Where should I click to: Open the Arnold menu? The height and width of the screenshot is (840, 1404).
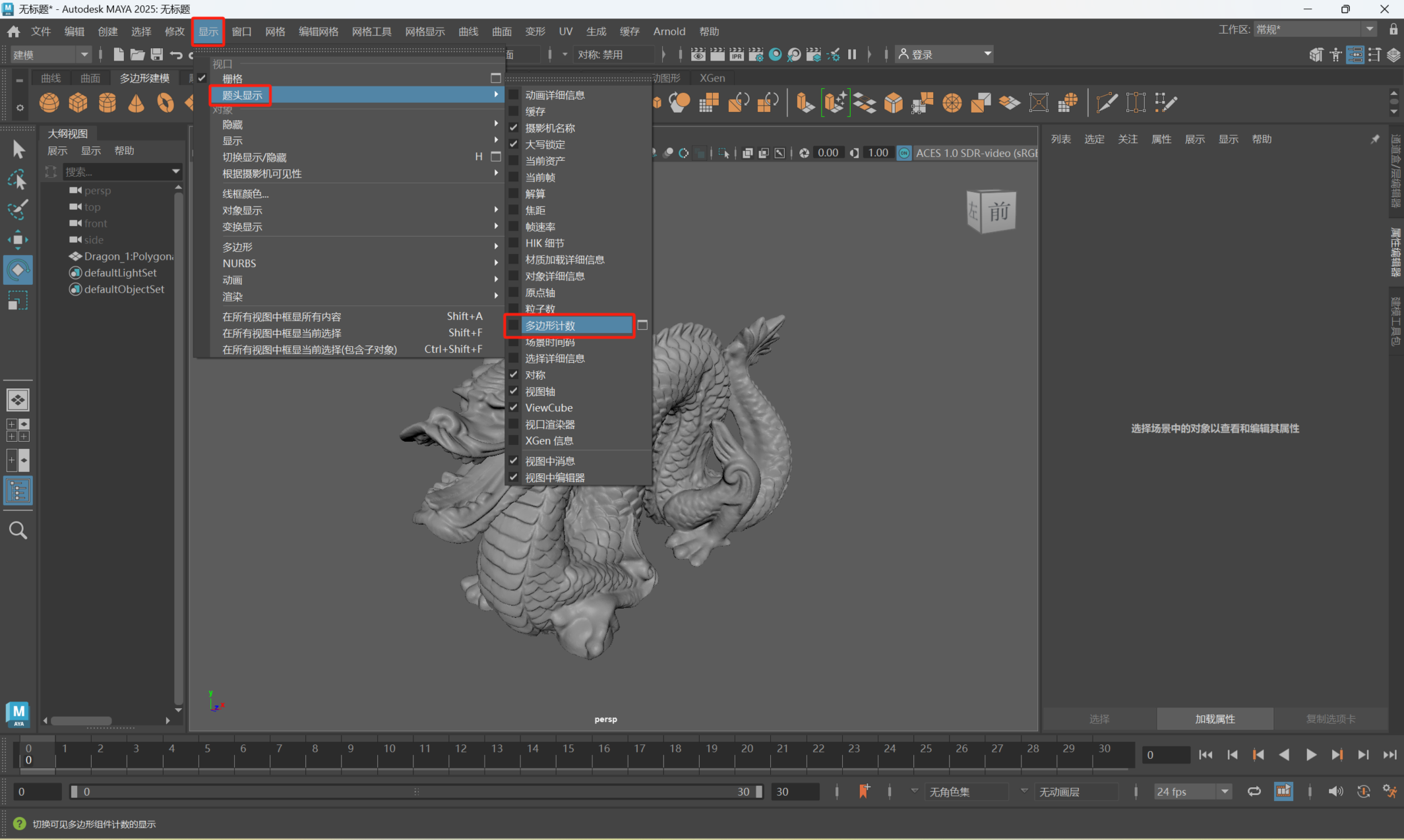(669, 31)
